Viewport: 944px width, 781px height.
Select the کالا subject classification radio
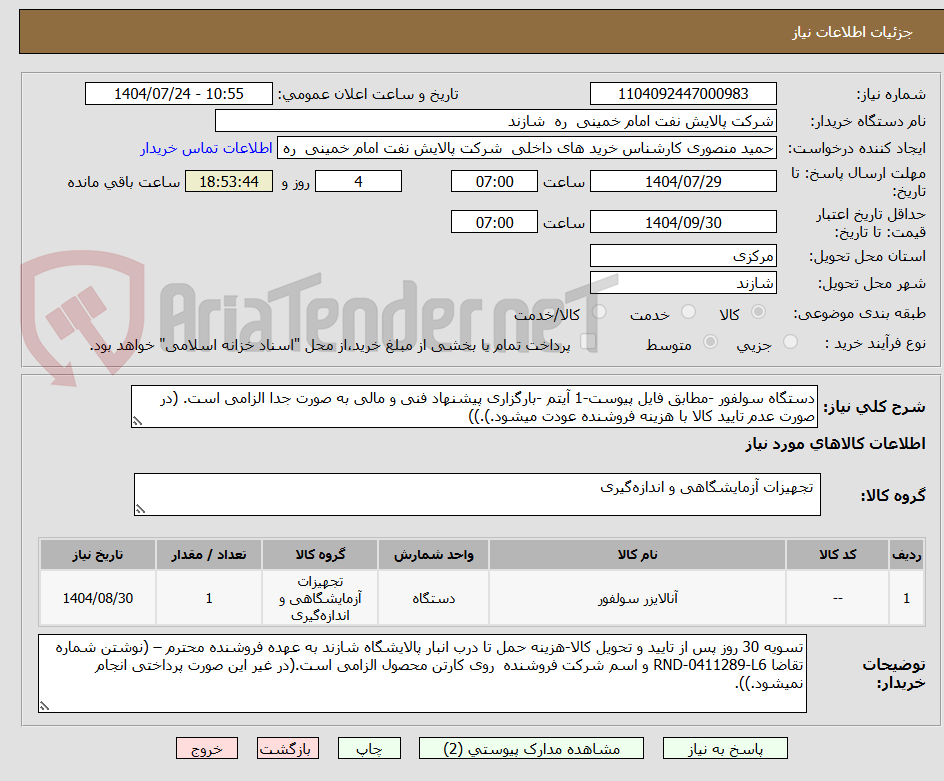[x=758, y=310]
